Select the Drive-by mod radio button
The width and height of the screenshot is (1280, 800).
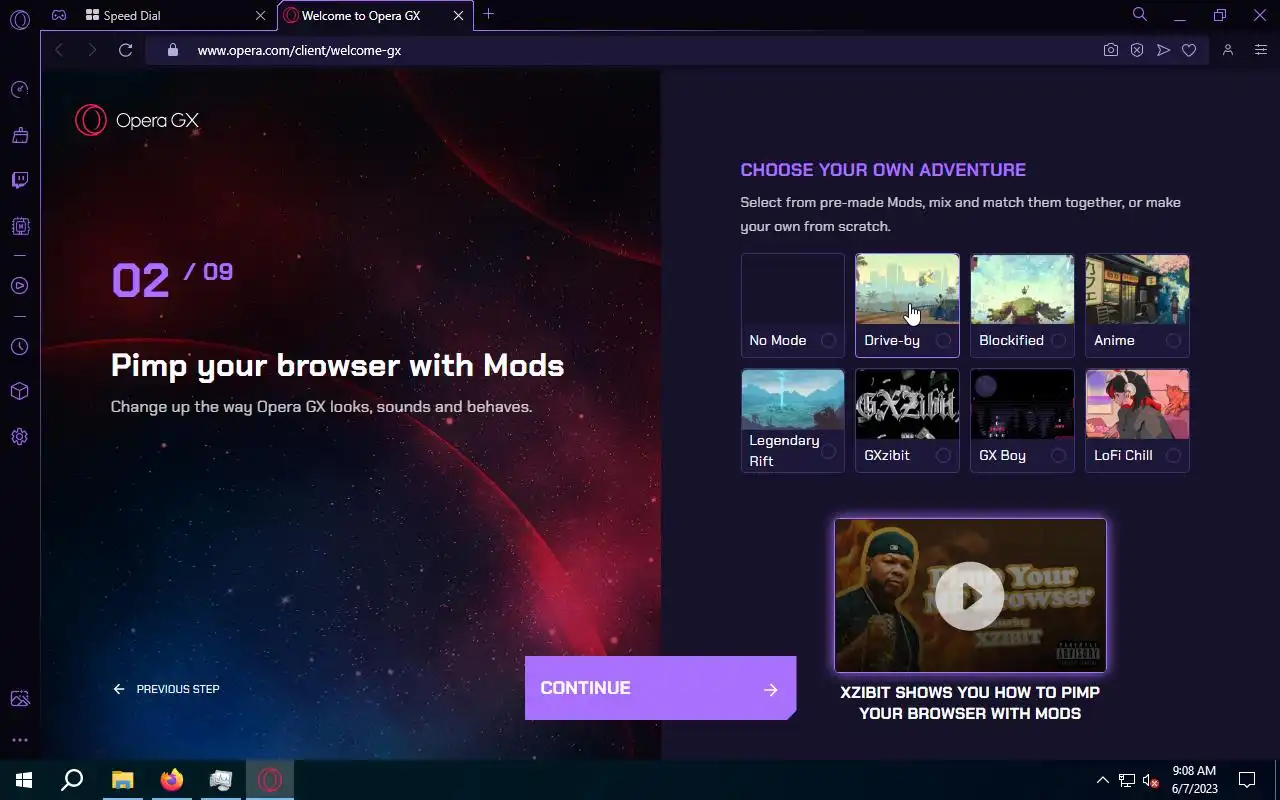(x=943, y=341)
